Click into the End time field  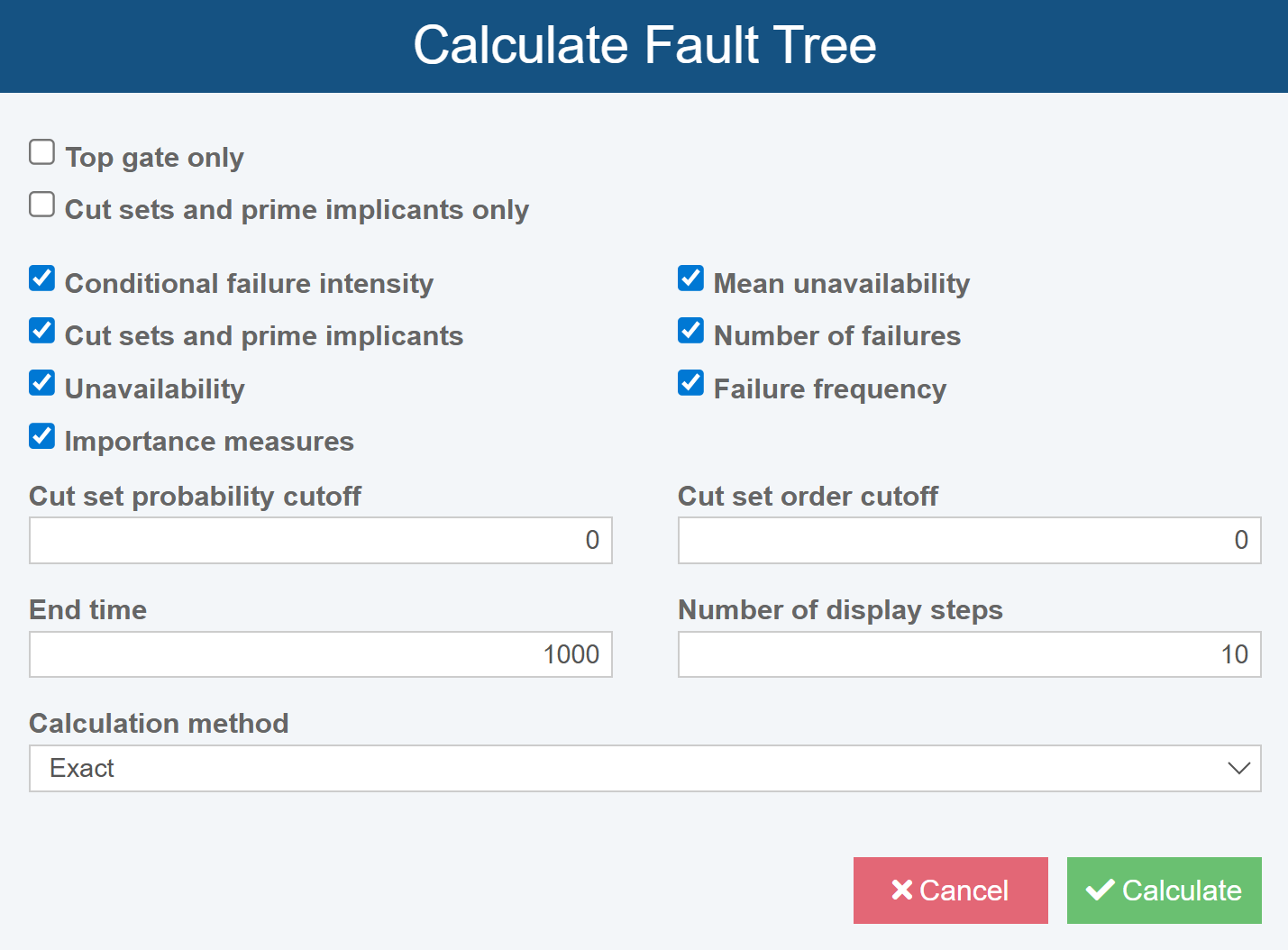tap(321, 654)
